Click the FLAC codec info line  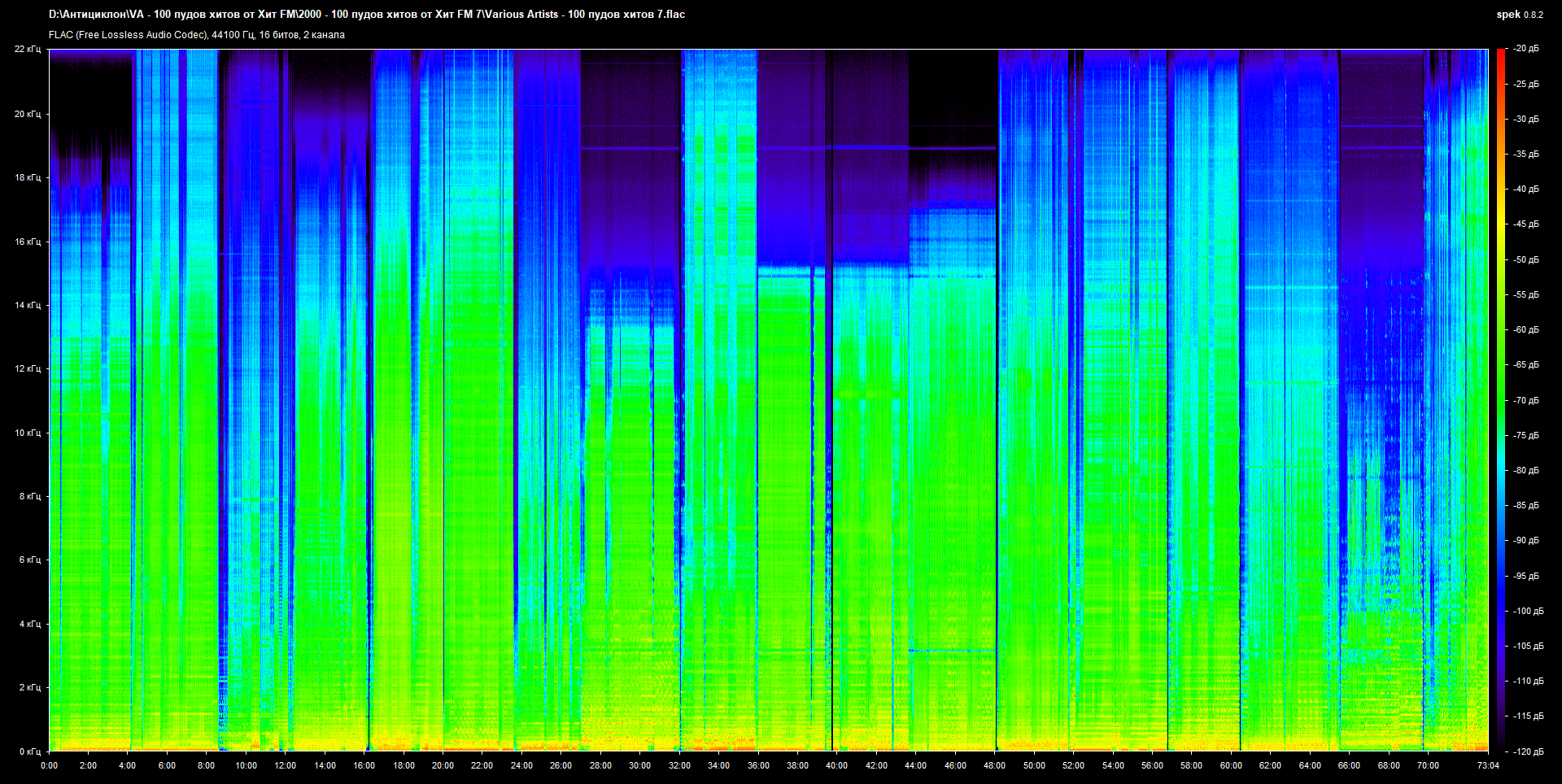click(x=197, y=35)
